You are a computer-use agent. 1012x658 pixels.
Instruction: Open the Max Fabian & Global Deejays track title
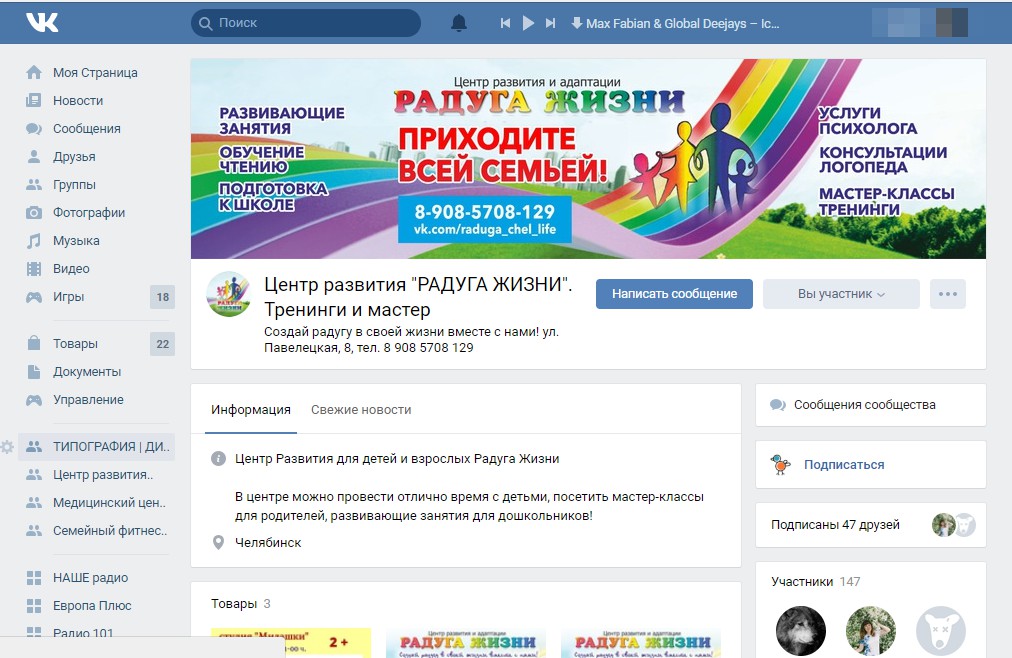tap(683, 24)
